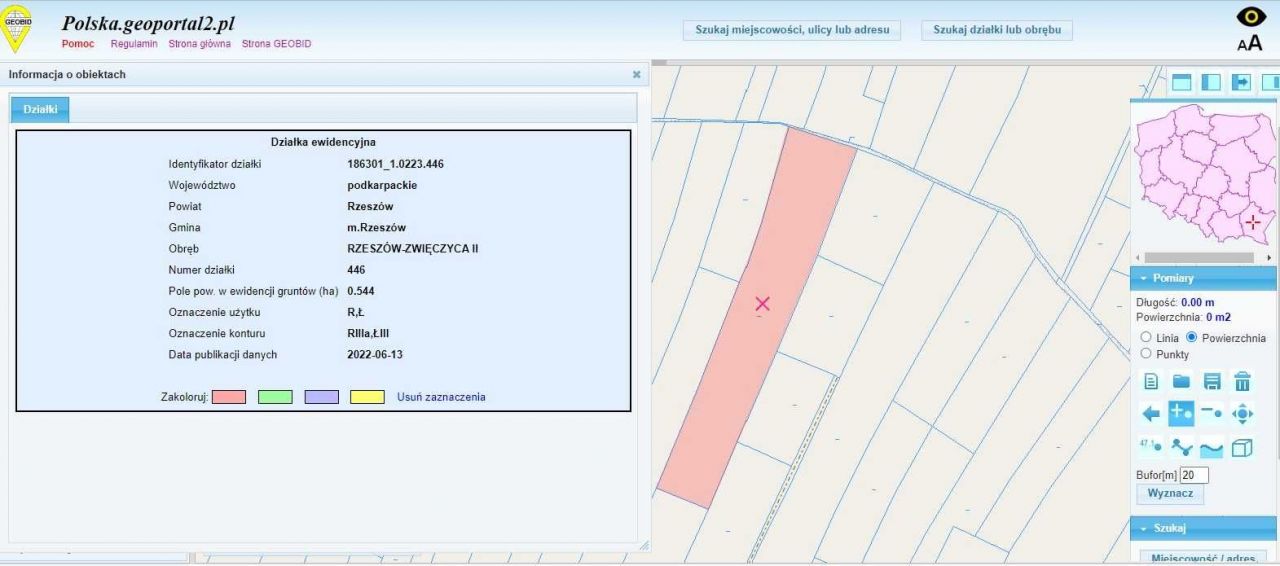Click the trash bin delete measurements icon
Image resolution: width=1280 pixels, height=566 pixels.
[1242, 381]
